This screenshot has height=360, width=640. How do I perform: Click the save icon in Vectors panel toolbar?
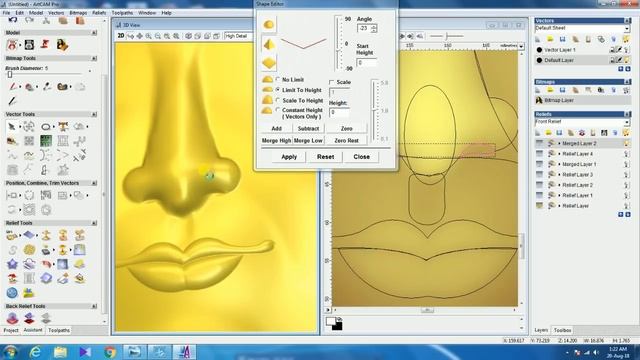coord(563,39)
